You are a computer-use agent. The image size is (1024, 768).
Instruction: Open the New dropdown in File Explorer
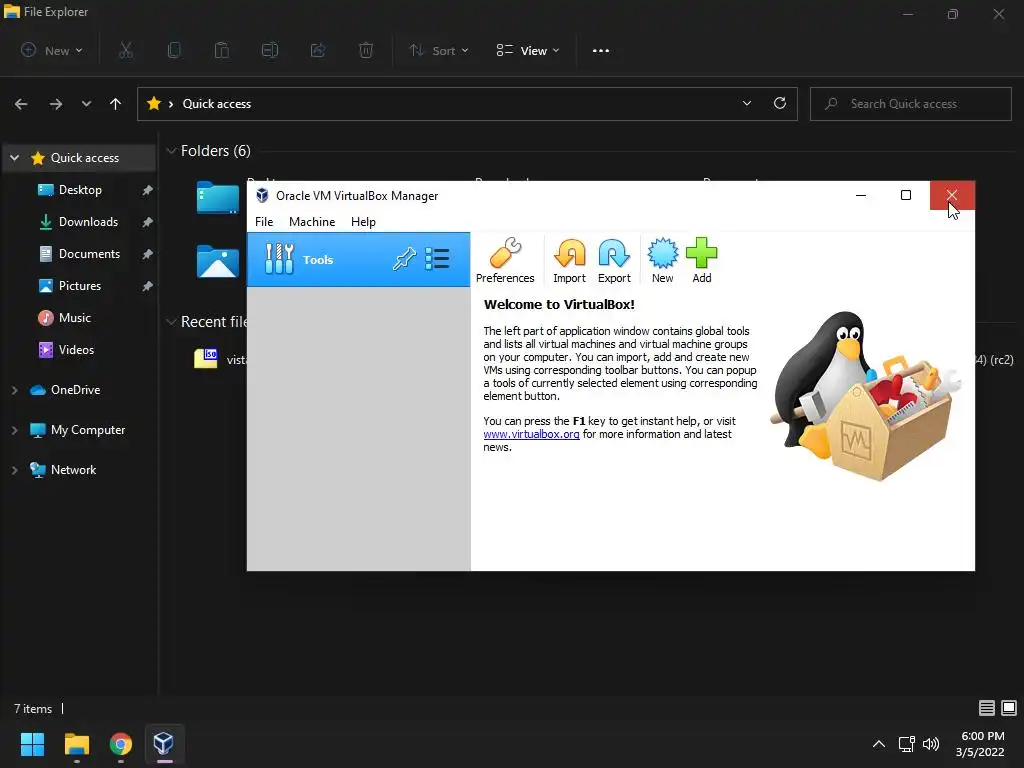click(x=52, y=50)
